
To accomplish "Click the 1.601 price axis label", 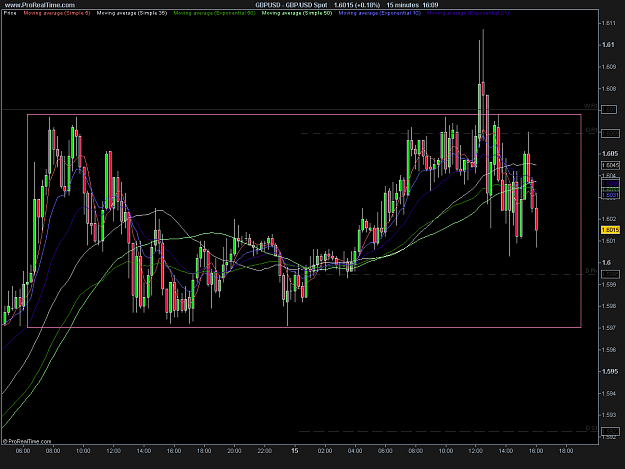I will click(x=609, y=241).
